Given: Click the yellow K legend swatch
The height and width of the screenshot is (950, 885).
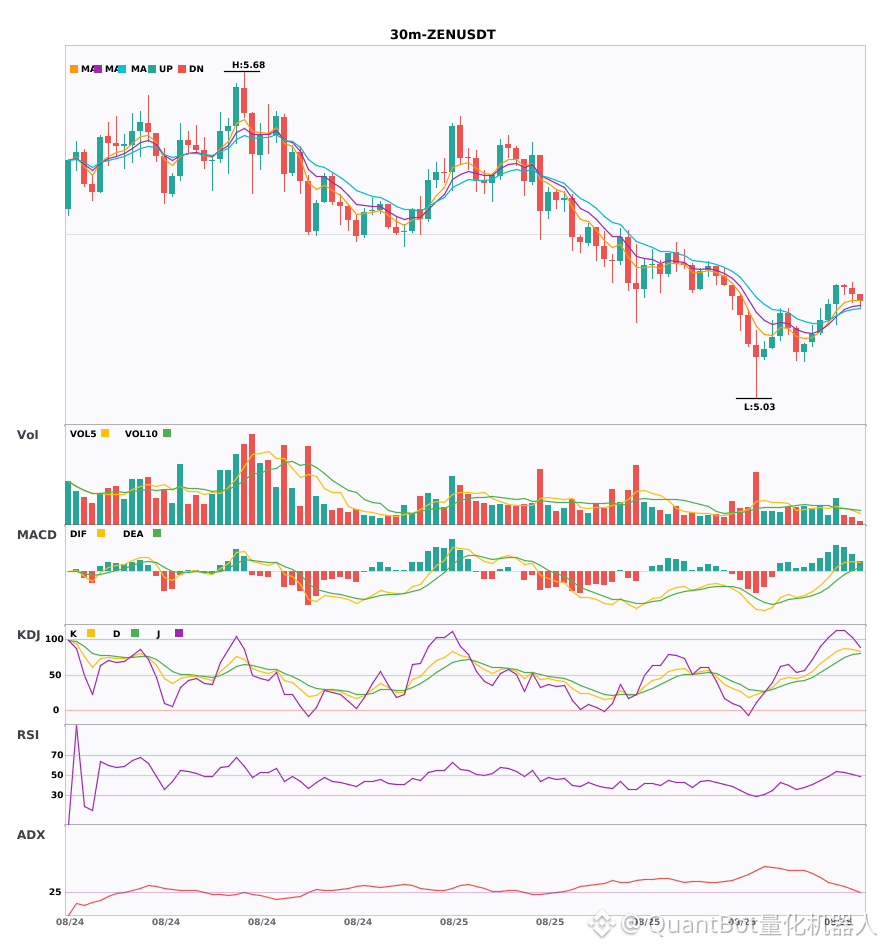Looking at the screenshot, I should (91, 633).
